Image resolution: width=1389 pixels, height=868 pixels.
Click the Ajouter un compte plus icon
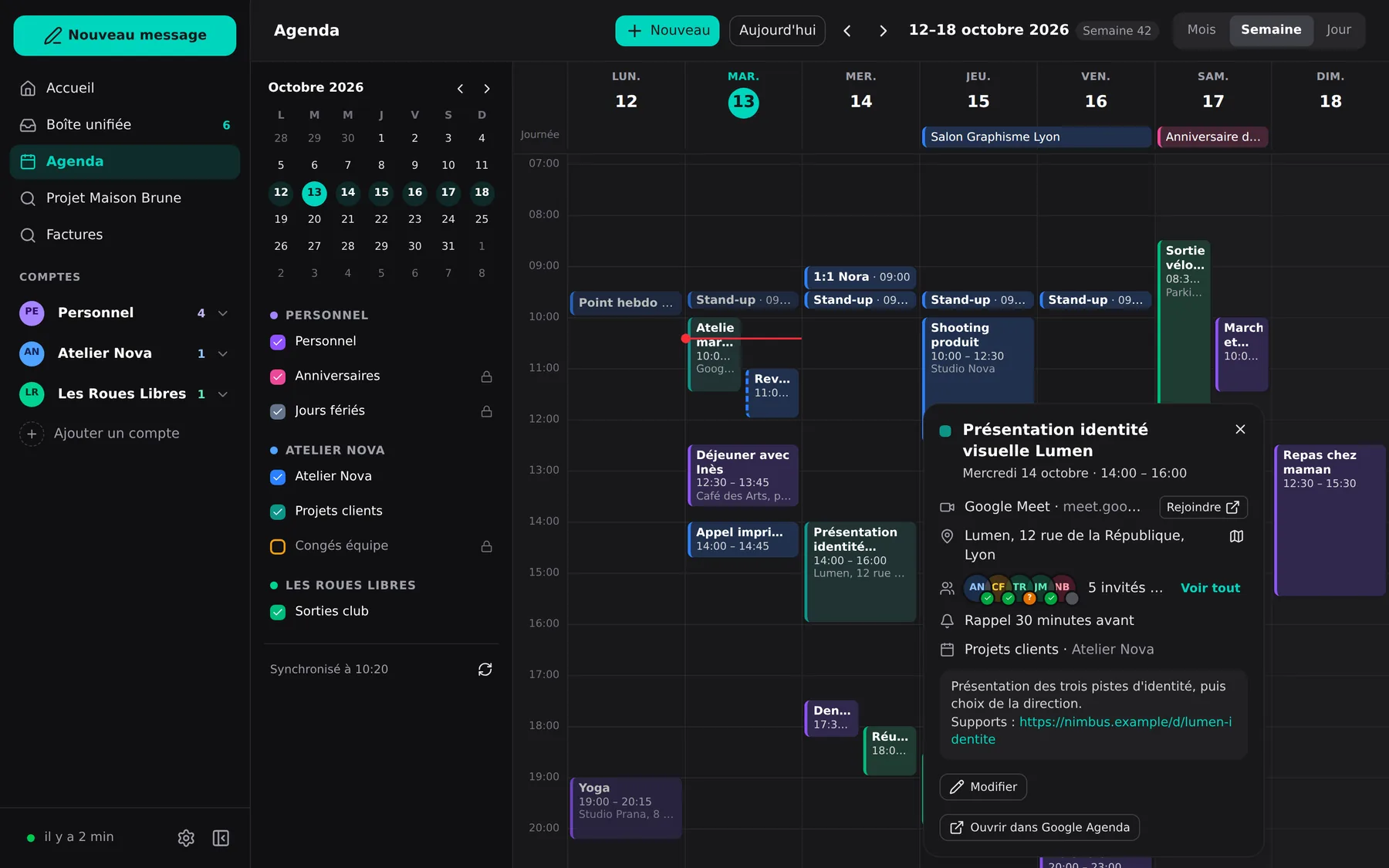pos(32,434)
